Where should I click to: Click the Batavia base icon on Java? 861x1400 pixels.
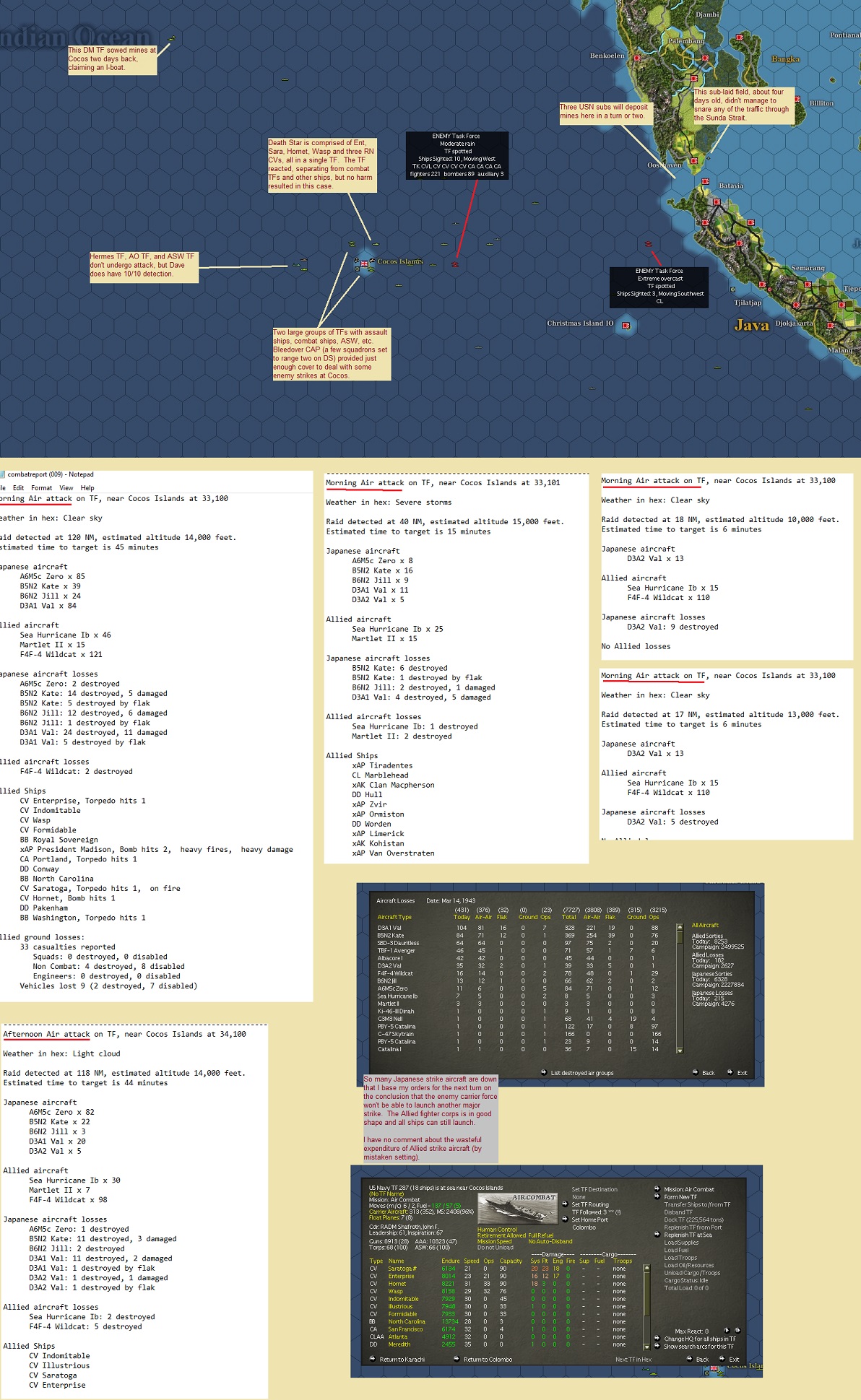pos(717,201)
